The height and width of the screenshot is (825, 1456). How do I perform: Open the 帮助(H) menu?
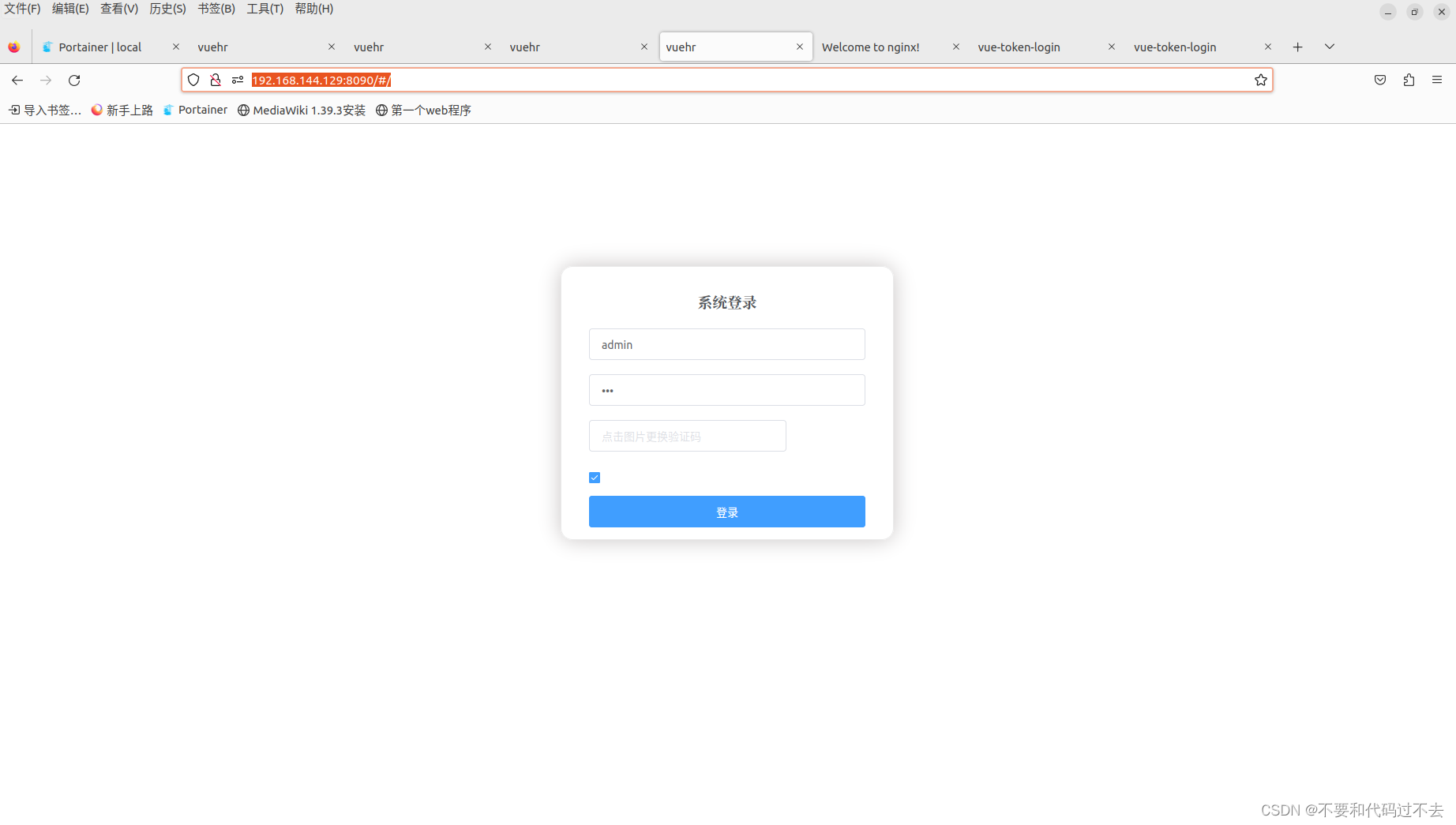pyautogui.click(x=313, y=9)
